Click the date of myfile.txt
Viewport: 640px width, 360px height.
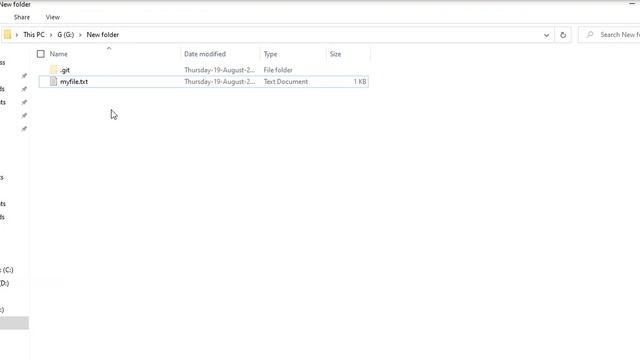click(220, 82)
